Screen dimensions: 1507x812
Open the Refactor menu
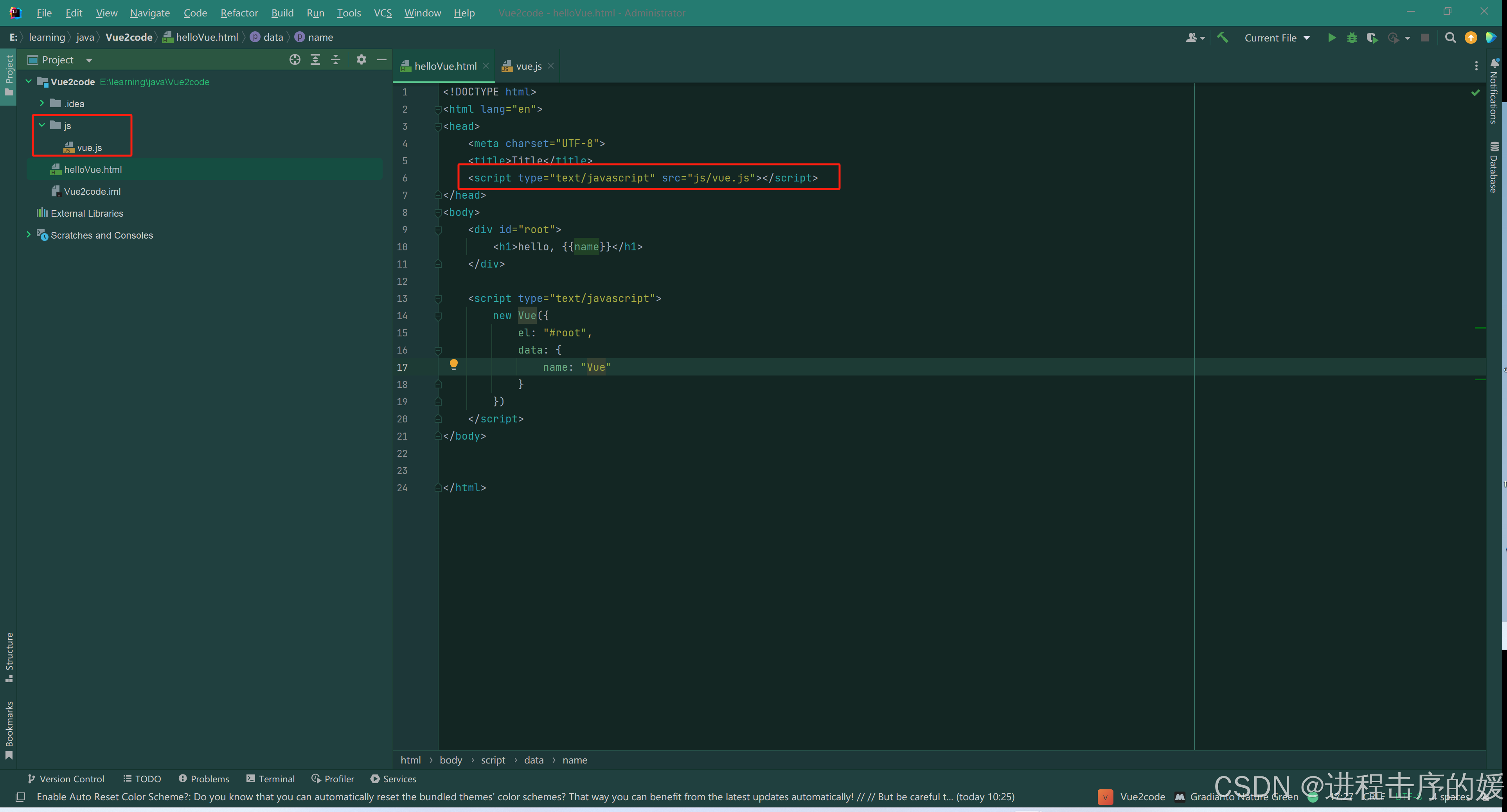pyautogui.click(x=239, y=13)
